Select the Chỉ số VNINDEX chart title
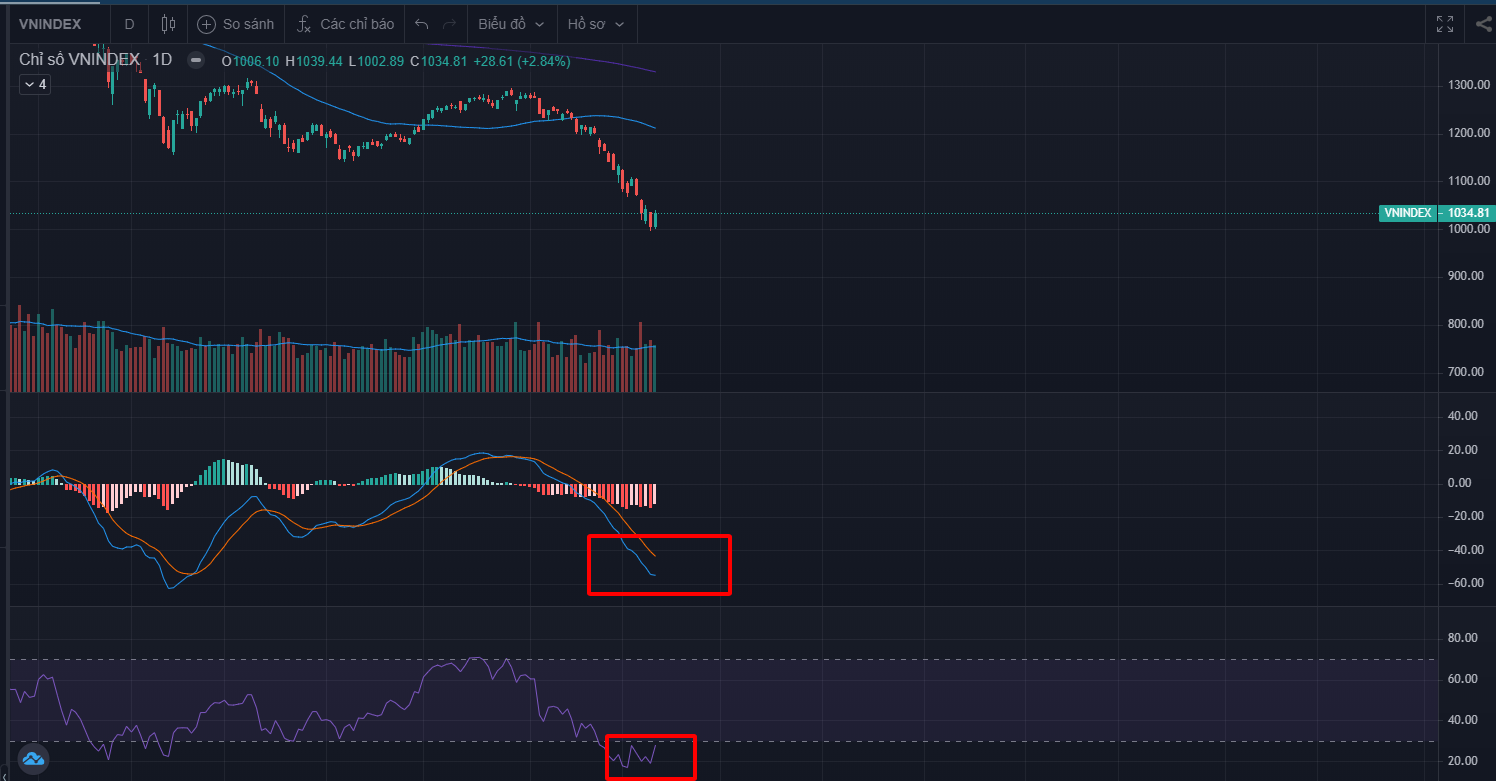 click(x=79, y=60)
